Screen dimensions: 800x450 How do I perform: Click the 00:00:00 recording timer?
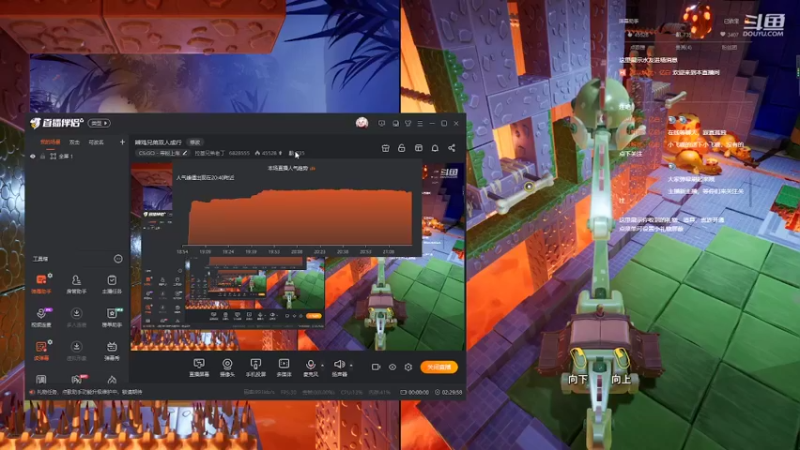(414, 392)
